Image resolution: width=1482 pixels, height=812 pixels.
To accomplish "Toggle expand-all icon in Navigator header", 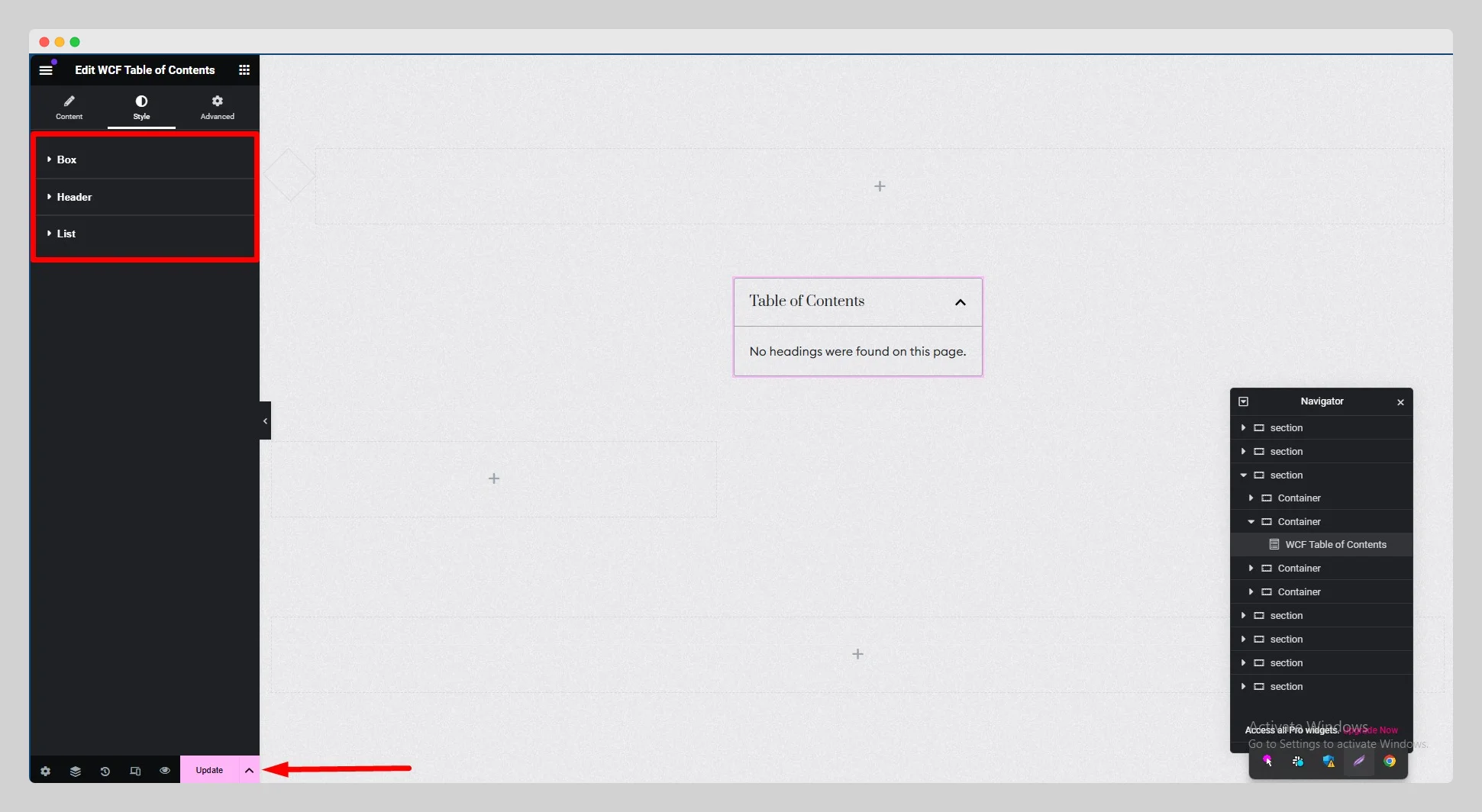I will tap(1243, 401).
